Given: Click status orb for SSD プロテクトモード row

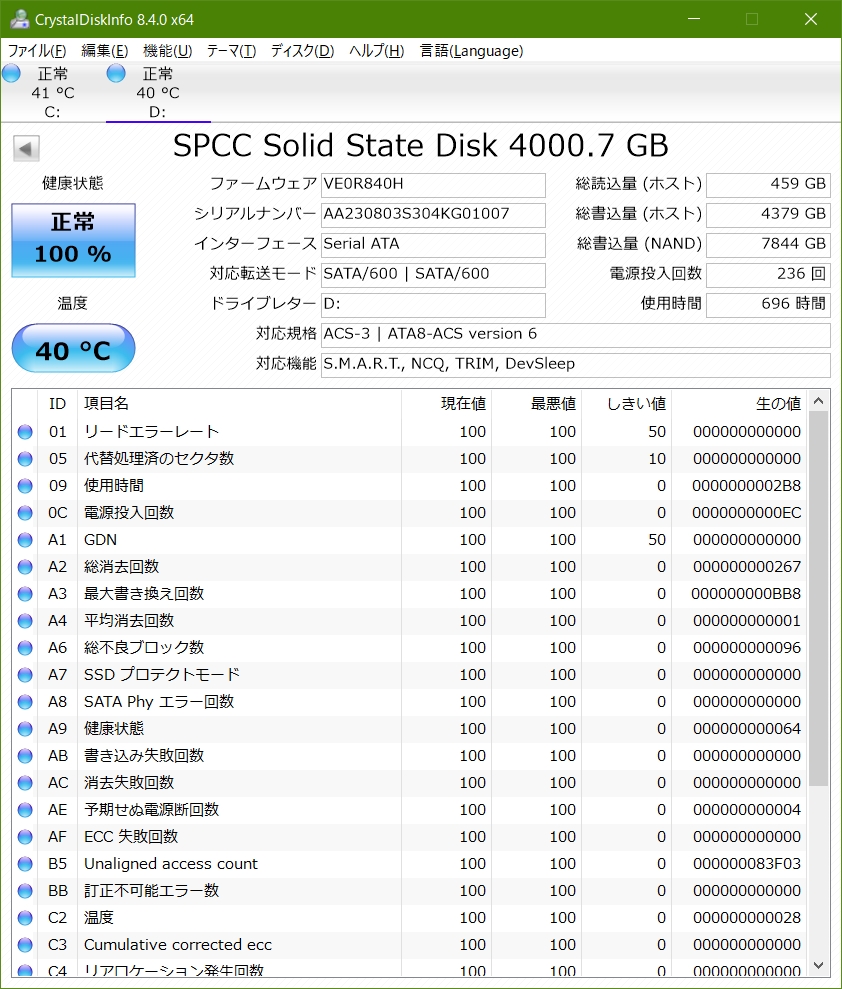Looking at the screenshot, I should pyautogui.click(x=25, y=675).
